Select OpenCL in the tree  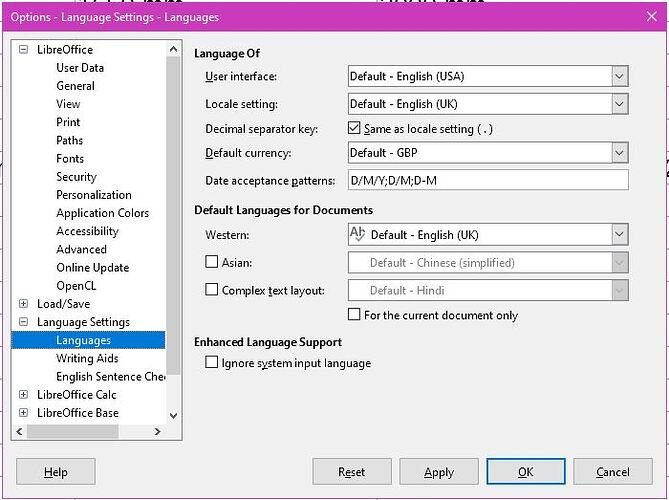pos(76,286)
